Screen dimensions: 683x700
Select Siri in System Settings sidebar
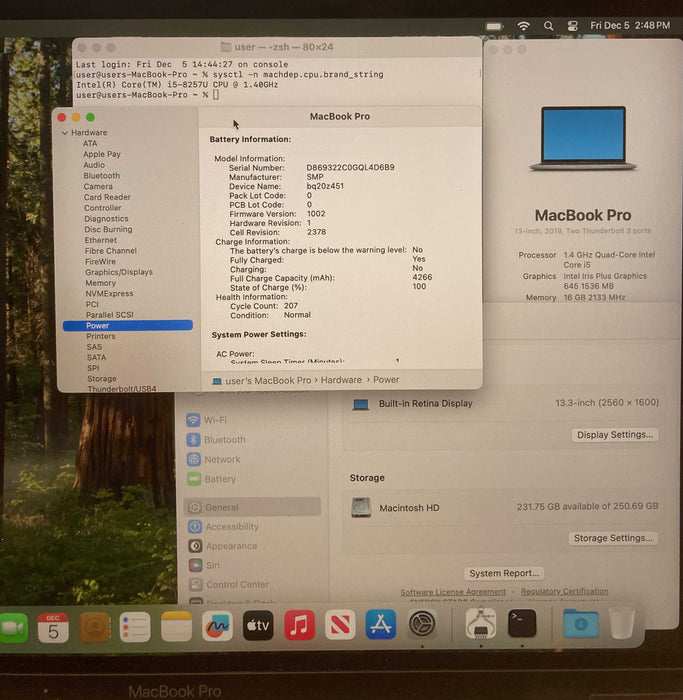tap(213, 565)
